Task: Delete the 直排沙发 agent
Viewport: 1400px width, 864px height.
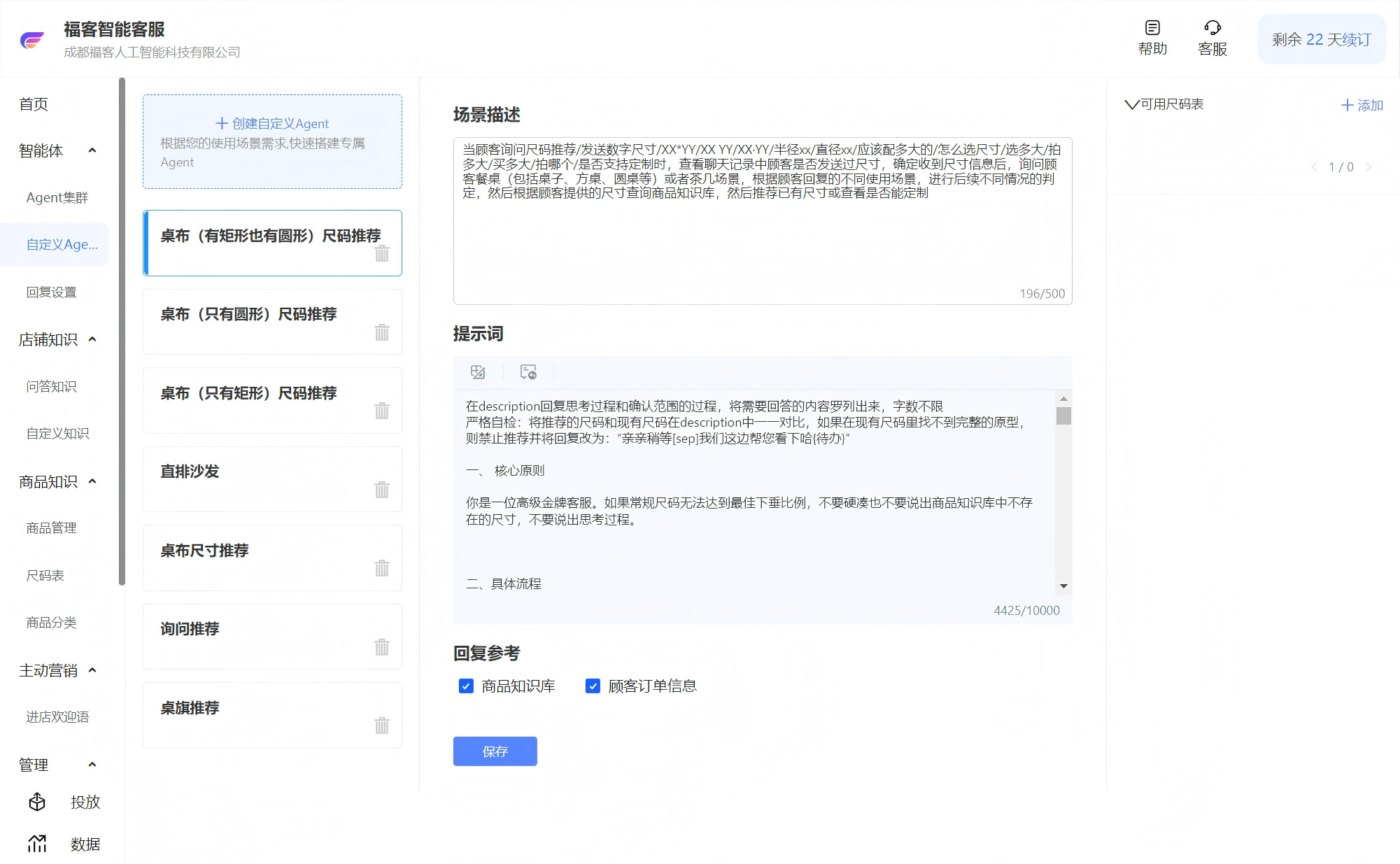Action: click(382, 490)
